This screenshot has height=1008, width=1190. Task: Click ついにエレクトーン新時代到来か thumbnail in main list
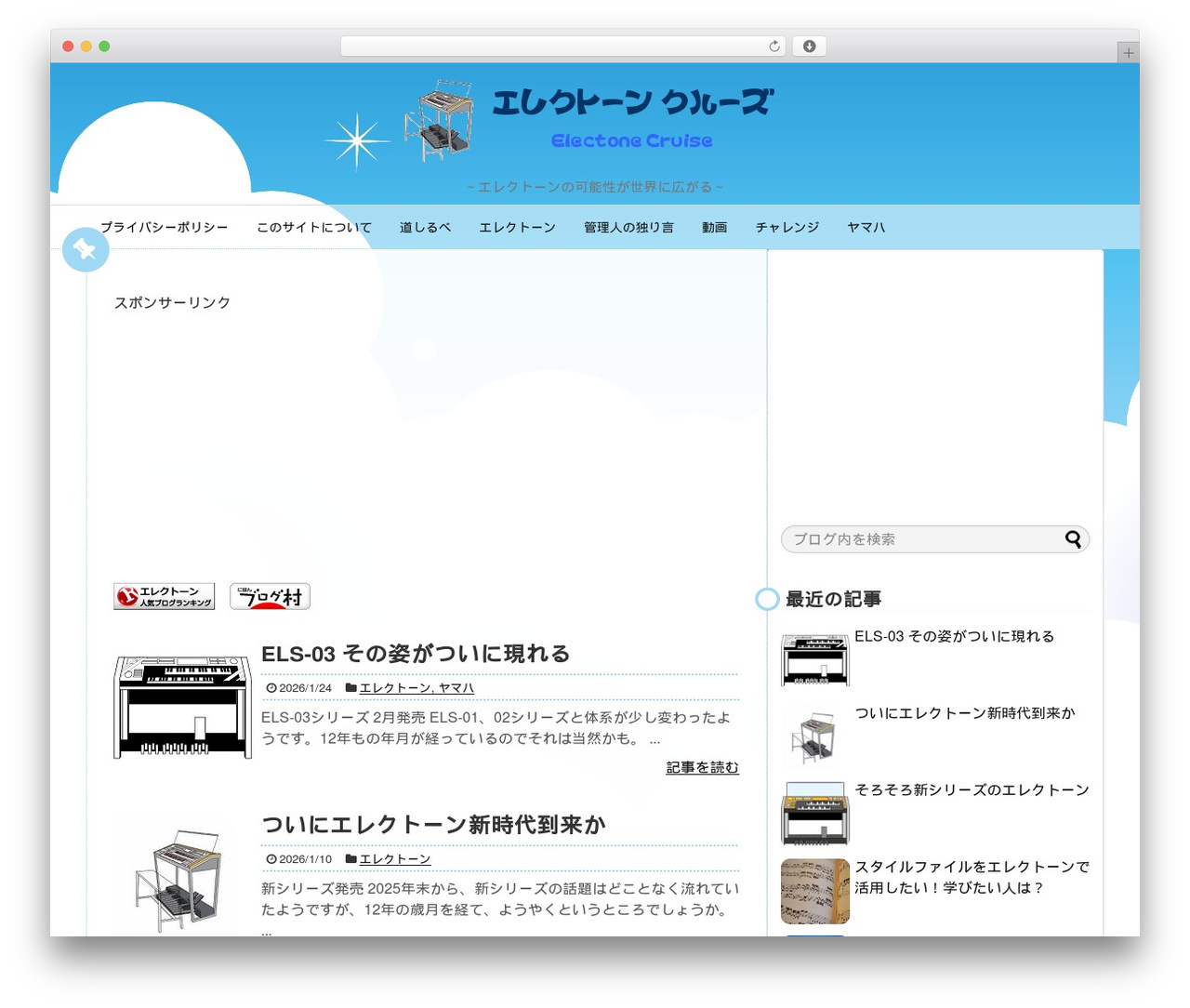182,880
